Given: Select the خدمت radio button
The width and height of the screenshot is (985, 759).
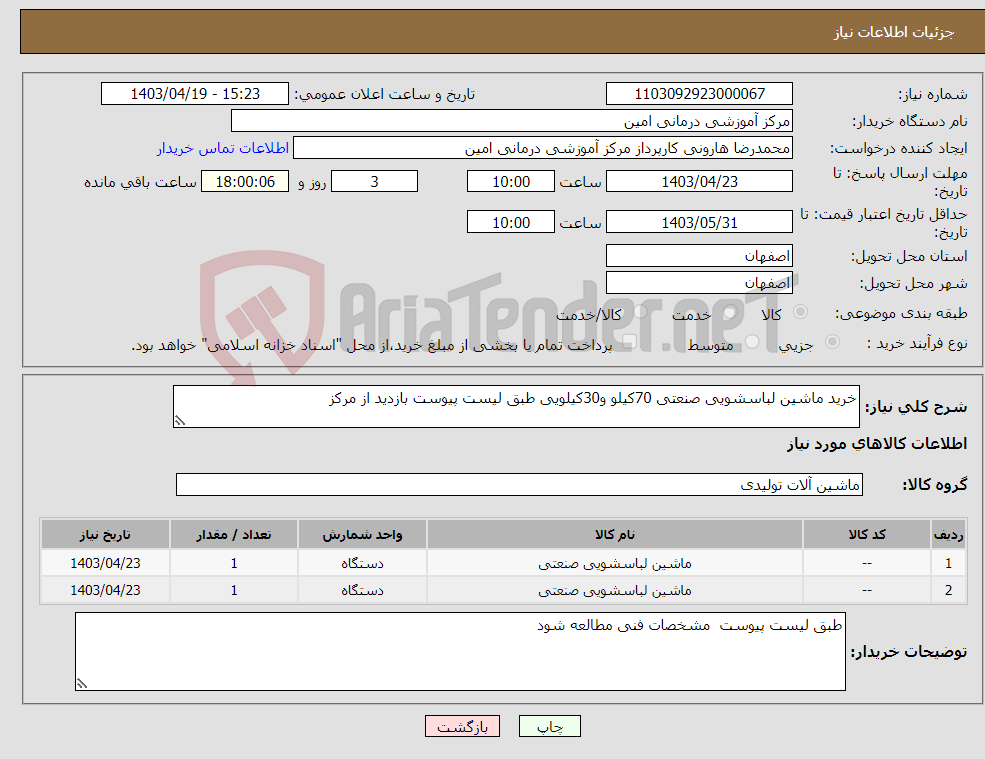Looking at the screenshot, I should tap(730, 312).
